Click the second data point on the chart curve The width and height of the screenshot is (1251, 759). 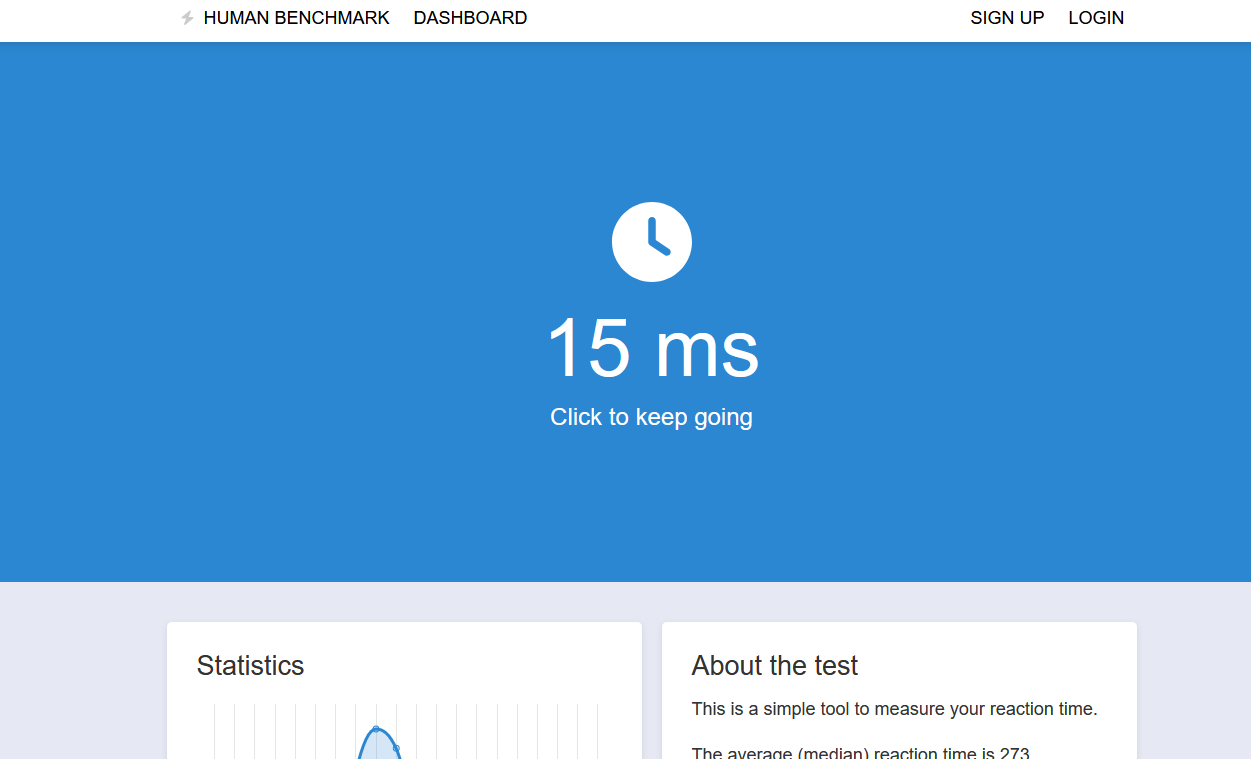tap(397, 748)
